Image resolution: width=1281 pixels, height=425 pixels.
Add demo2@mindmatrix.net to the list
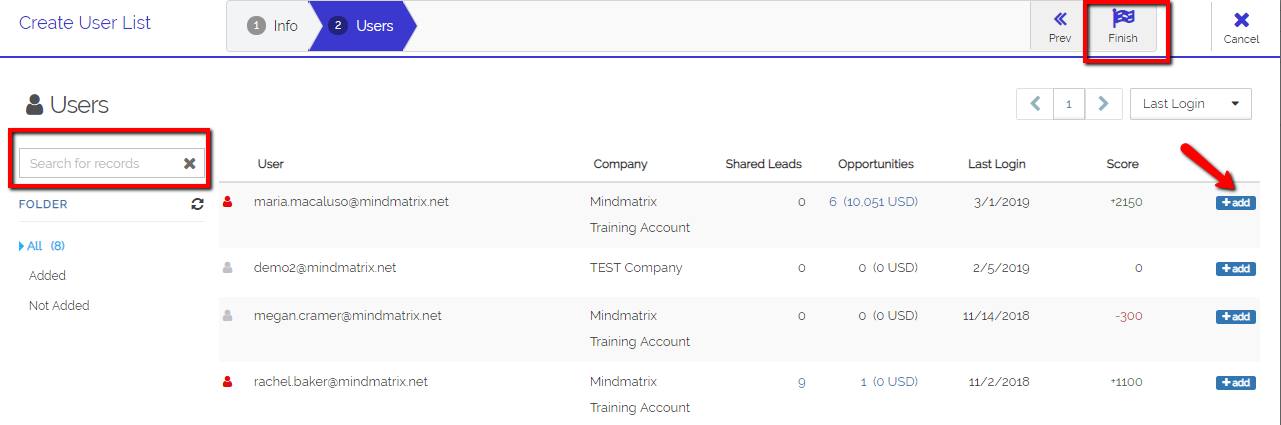click(x=1236, y=269)
